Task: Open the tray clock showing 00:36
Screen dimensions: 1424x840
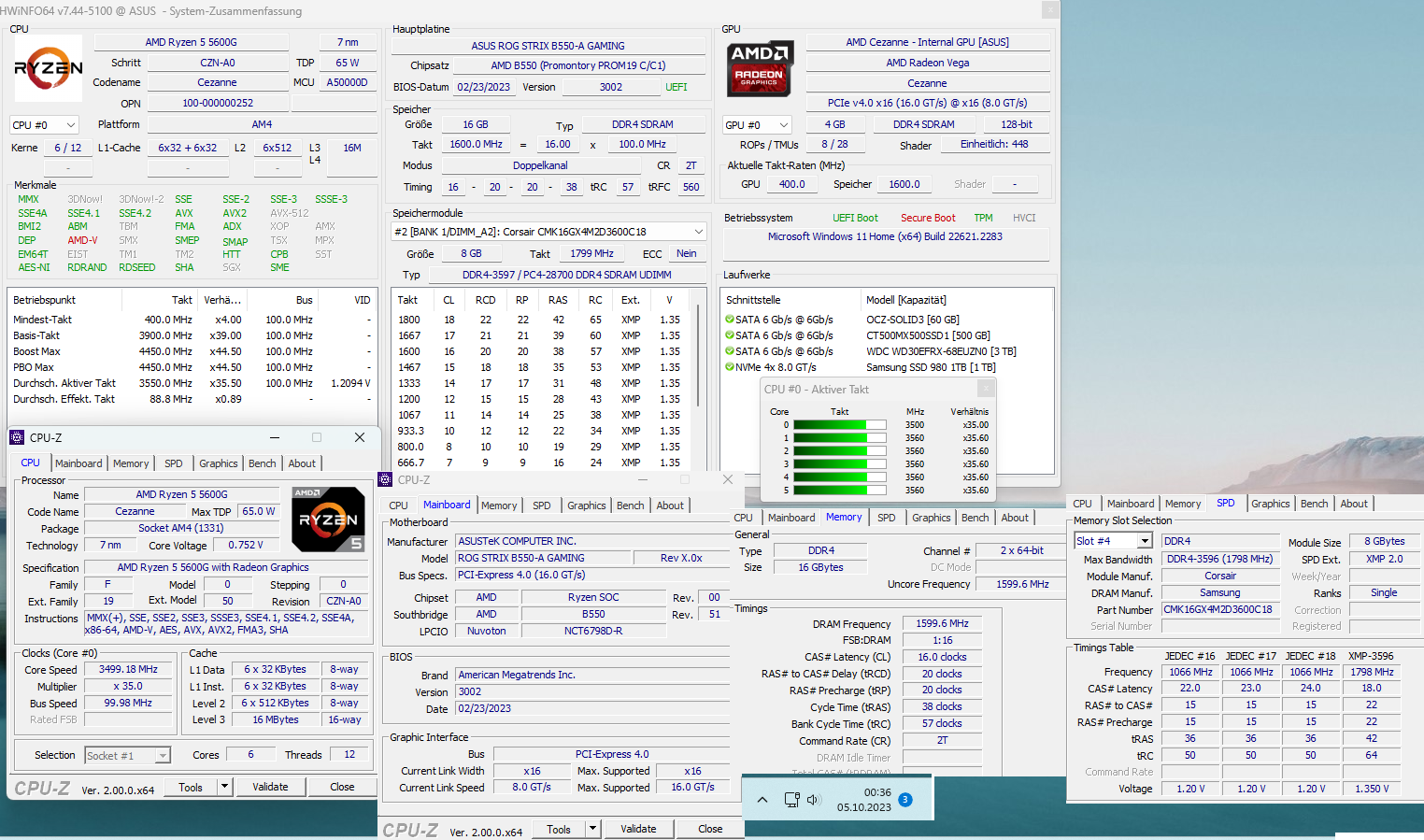Action: 864,800
